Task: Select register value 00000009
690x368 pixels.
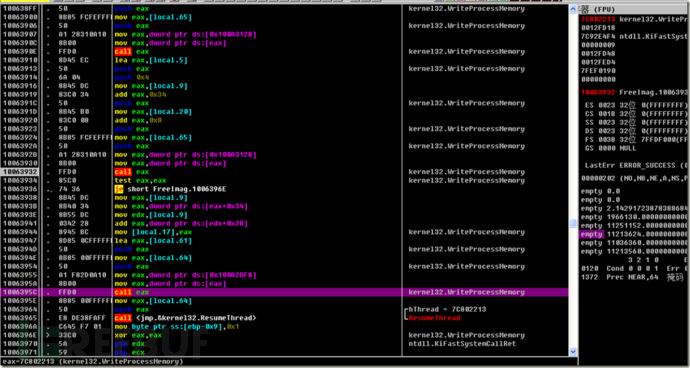Action: tap(598, 45)
